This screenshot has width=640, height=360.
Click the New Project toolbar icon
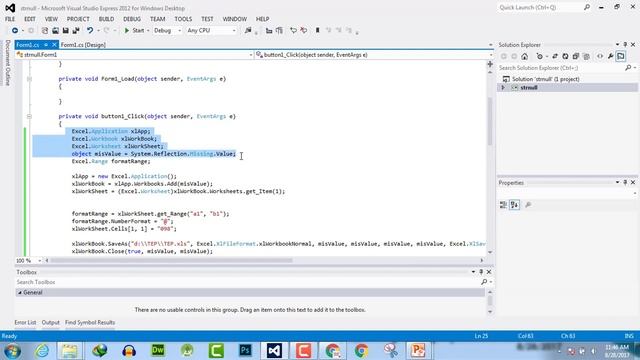(45, 31)
